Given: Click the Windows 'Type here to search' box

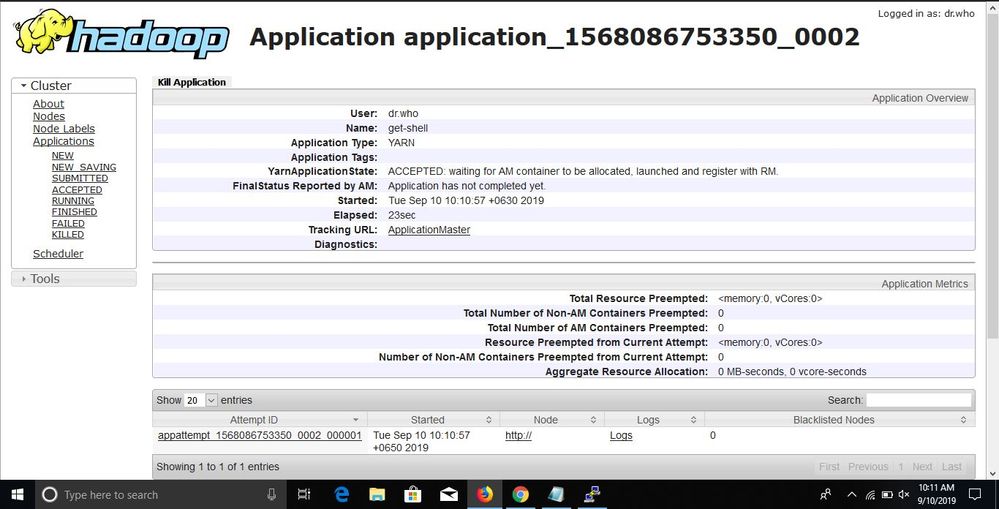Looking at the screenshot, I should pos(159,494).
